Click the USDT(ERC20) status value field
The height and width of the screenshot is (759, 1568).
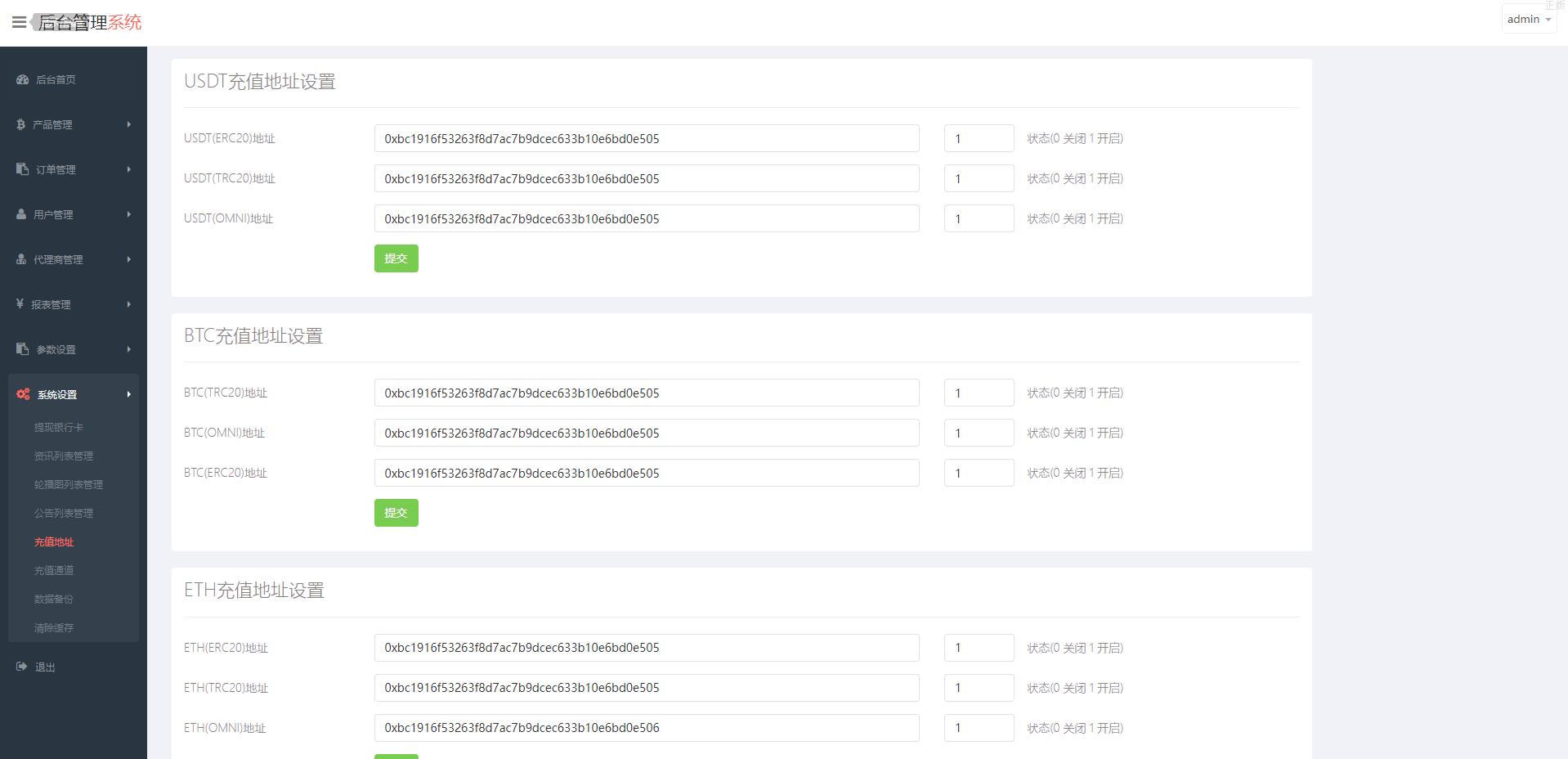[x=979, y=138]
